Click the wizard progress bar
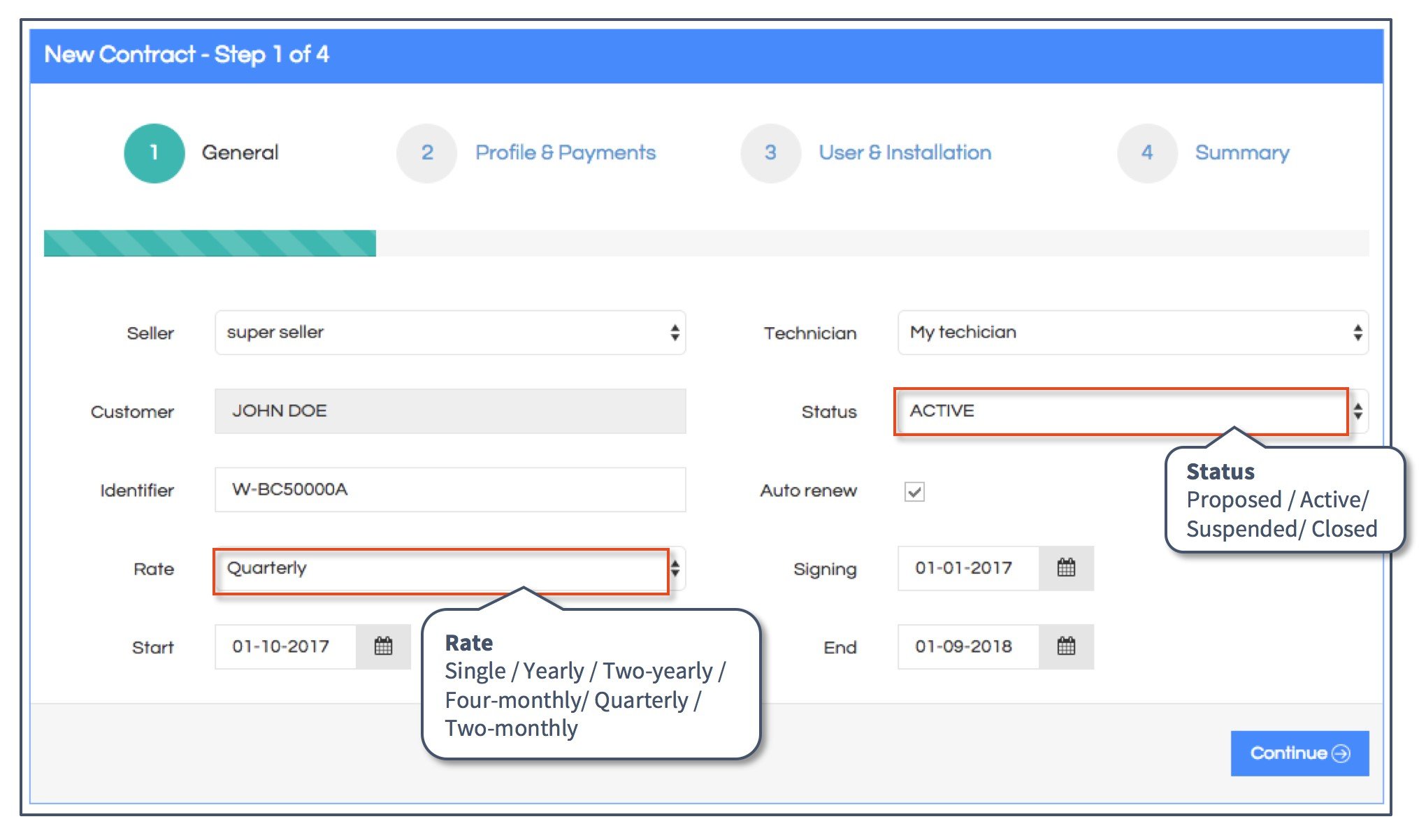This screenshot has height=840, width=1419. click(x=706, y=243)
